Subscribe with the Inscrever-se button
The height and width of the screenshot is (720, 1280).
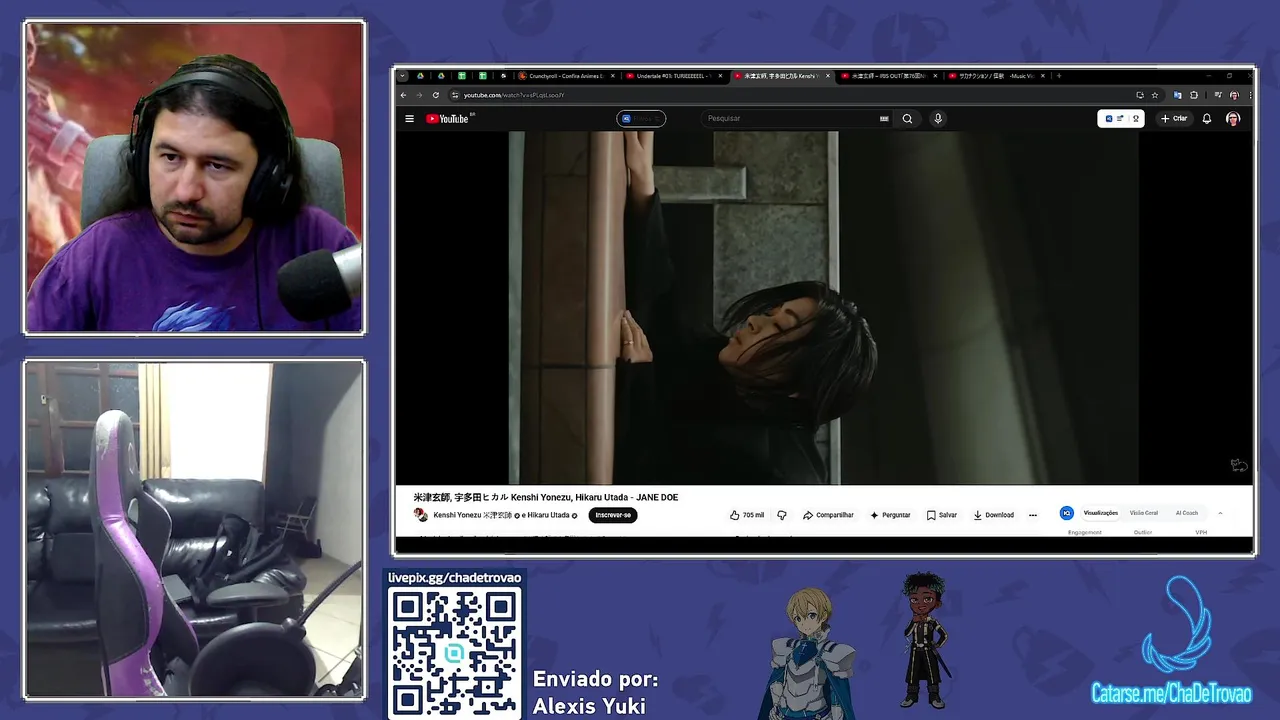tap(613, 515)
